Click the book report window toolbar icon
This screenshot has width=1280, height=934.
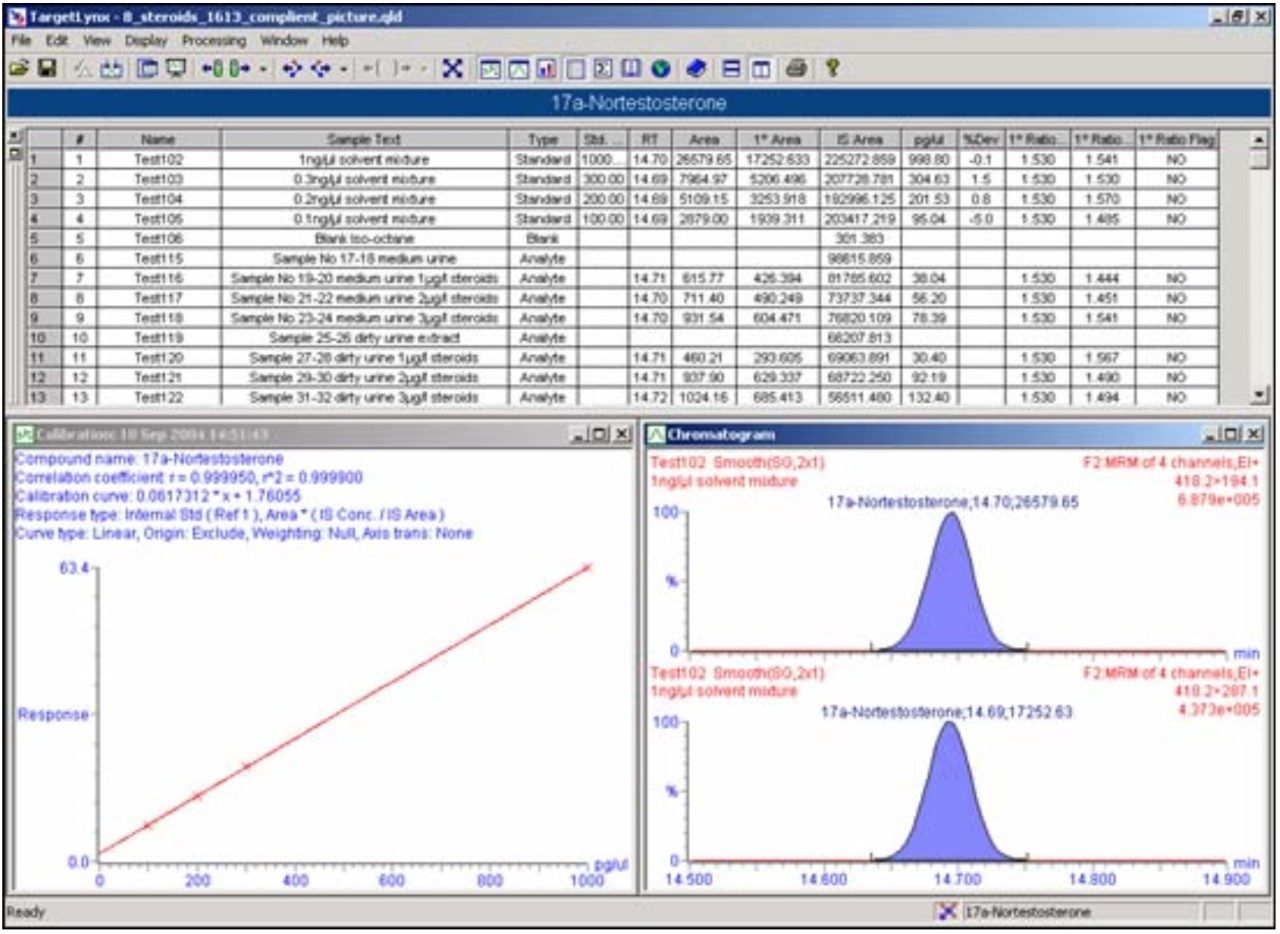click(630, 68)
